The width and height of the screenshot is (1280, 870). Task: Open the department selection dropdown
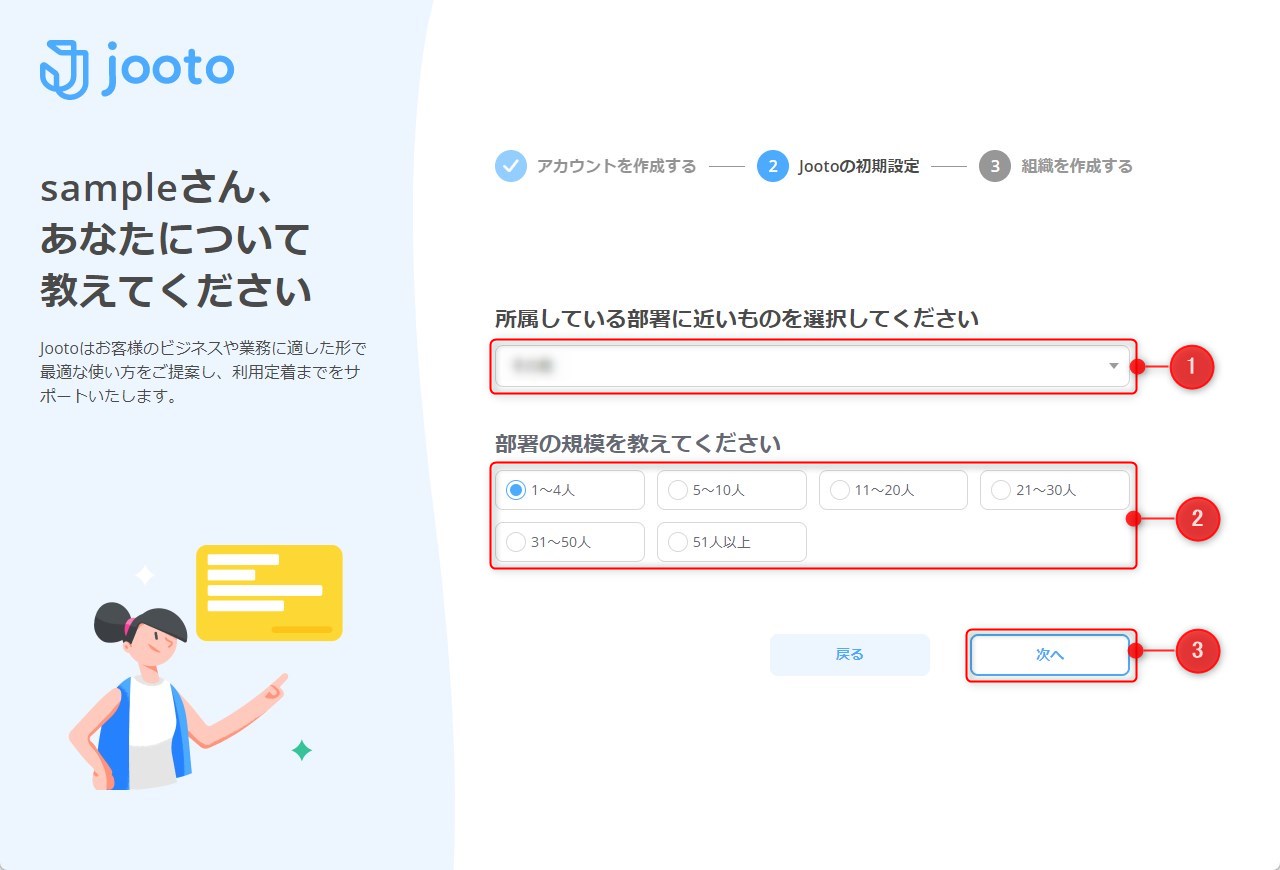click(812, 367)
